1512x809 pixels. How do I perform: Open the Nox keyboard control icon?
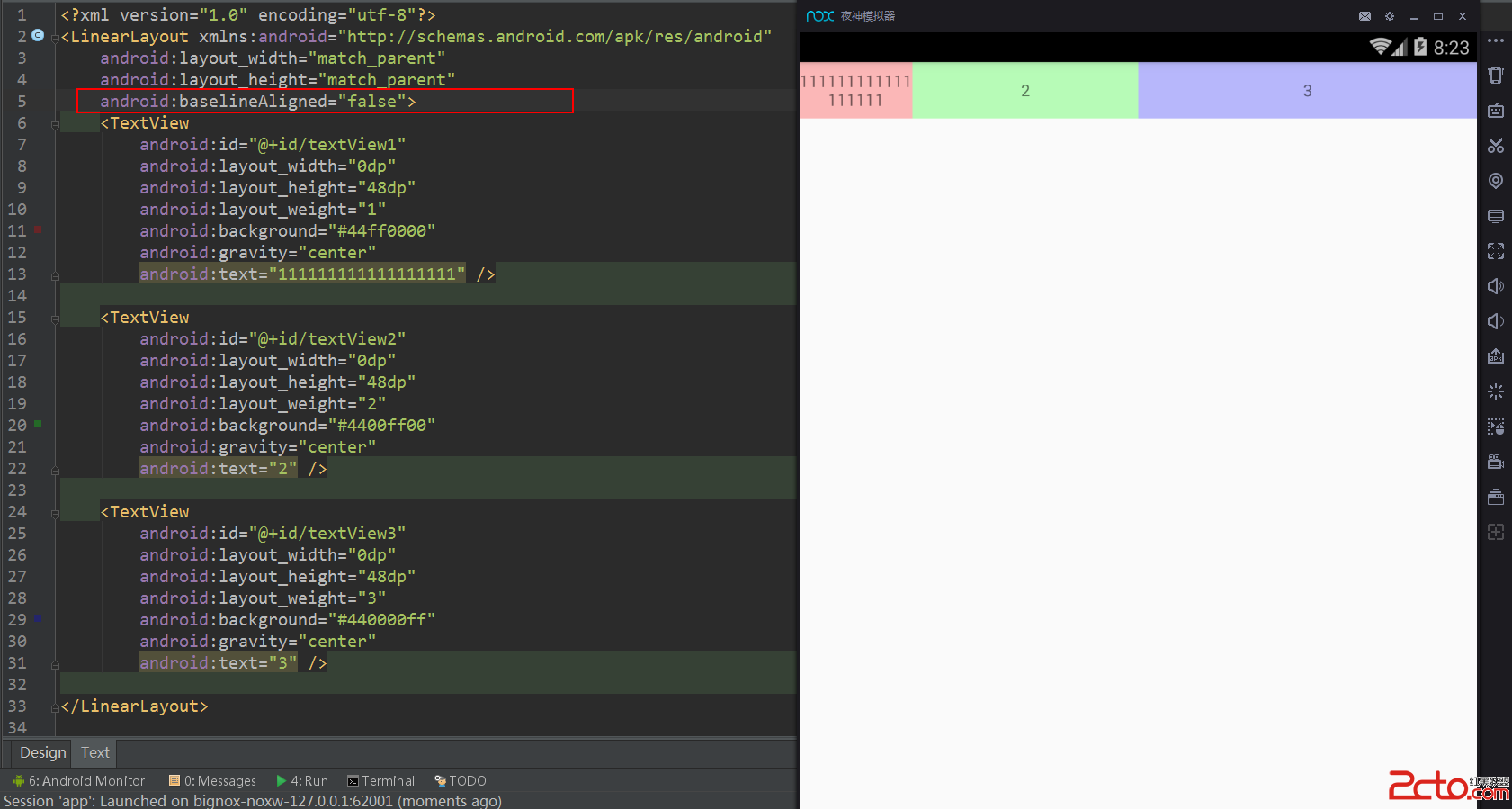[1496, 111]
